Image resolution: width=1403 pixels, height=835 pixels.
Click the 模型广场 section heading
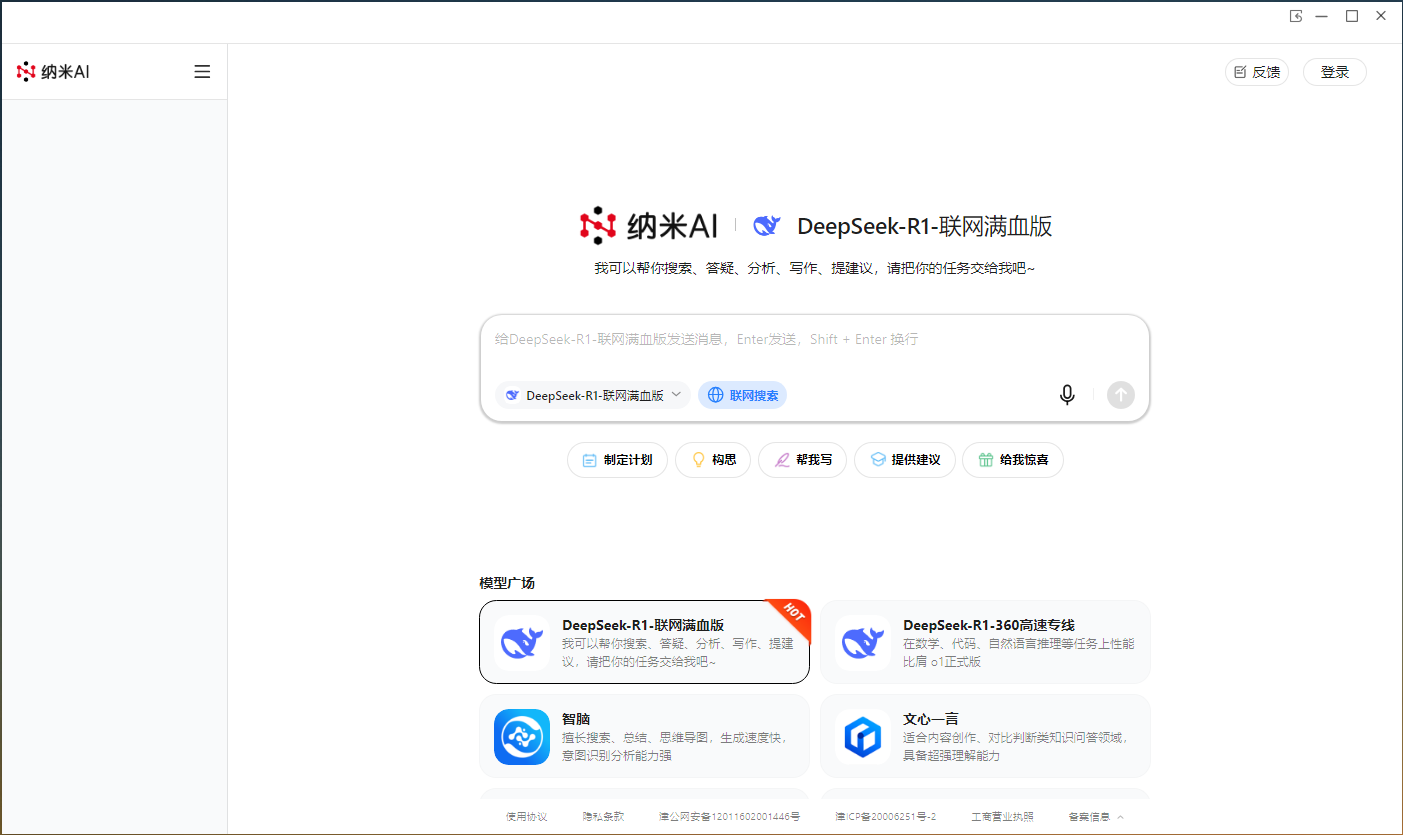pyautogui.click(x=507, y=583)
